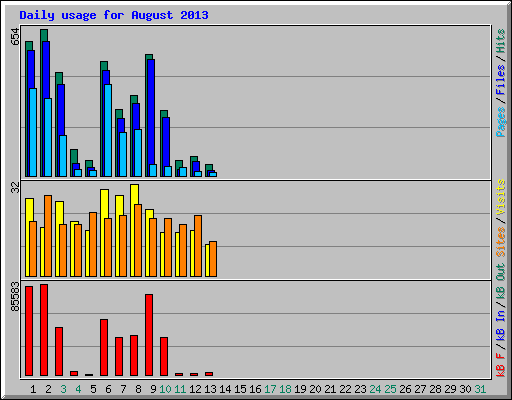Select day 28 on the date axis

pos(435,389)
